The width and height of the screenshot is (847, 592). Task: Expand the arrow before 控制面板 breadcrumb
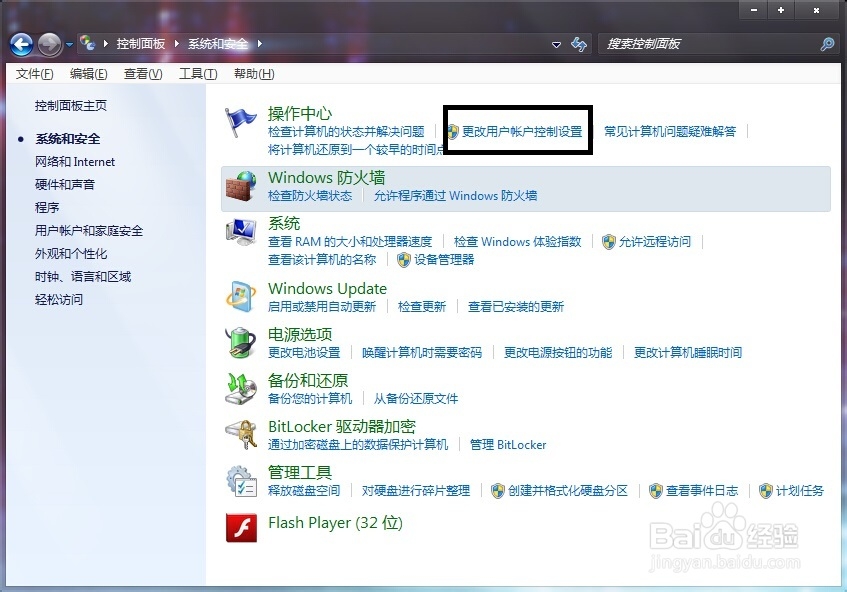(x=105, y=44)
